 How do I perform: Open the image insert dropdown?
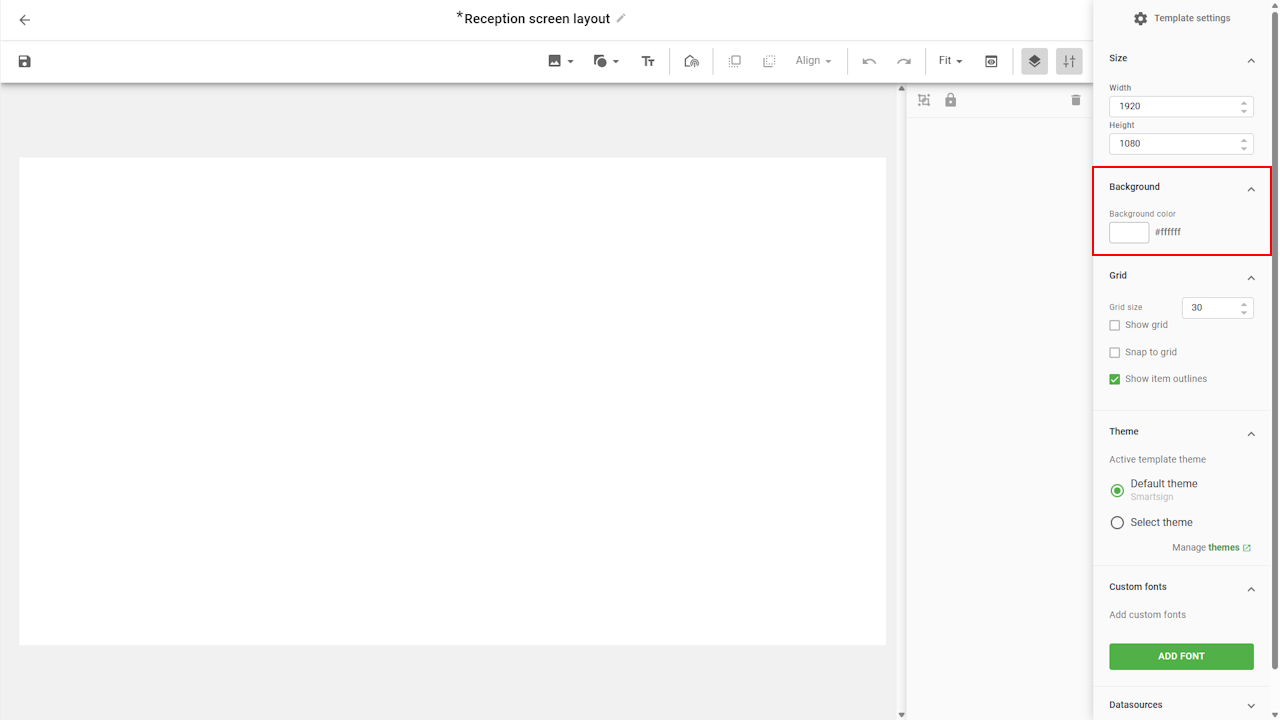coord(560,62)
